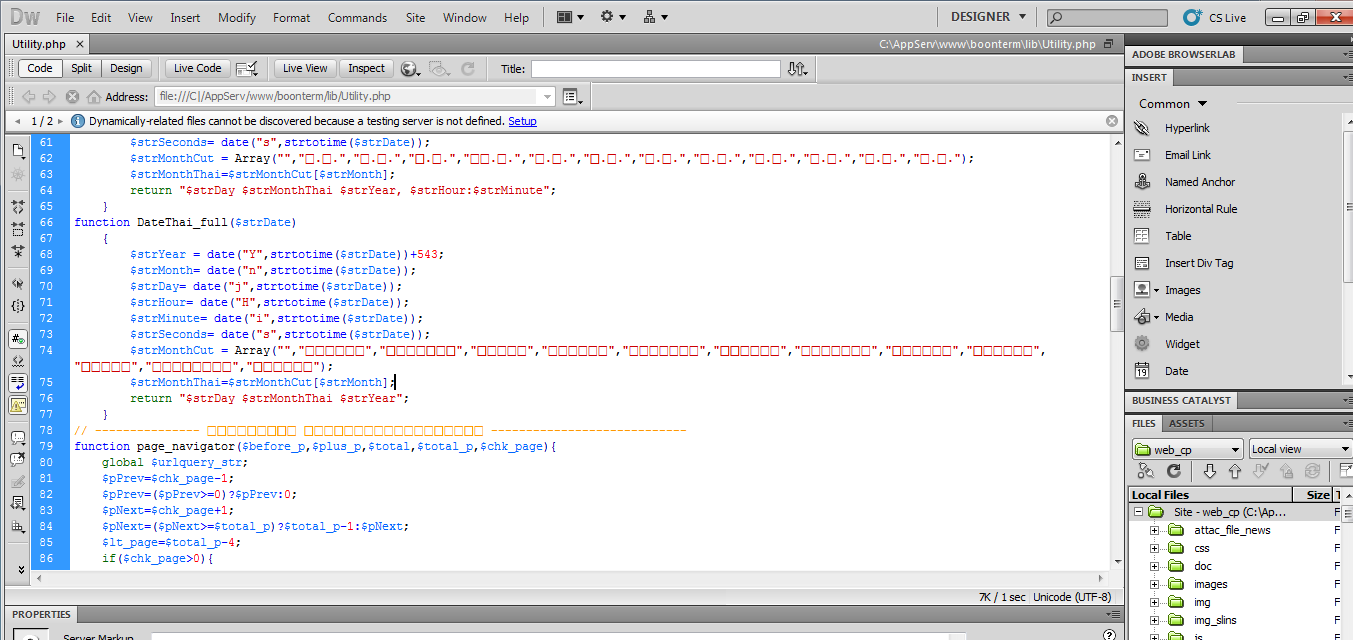Viewport: 1353px width, 640px height.
Task: Open the Window menu
Action: [465, 17]
